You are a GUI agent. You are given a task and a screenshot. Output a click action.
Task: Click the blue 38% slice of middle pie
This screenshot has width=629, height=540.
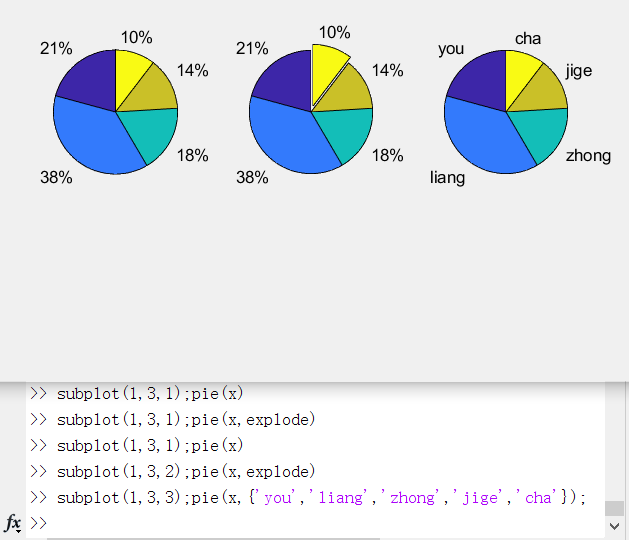(290, 138)
